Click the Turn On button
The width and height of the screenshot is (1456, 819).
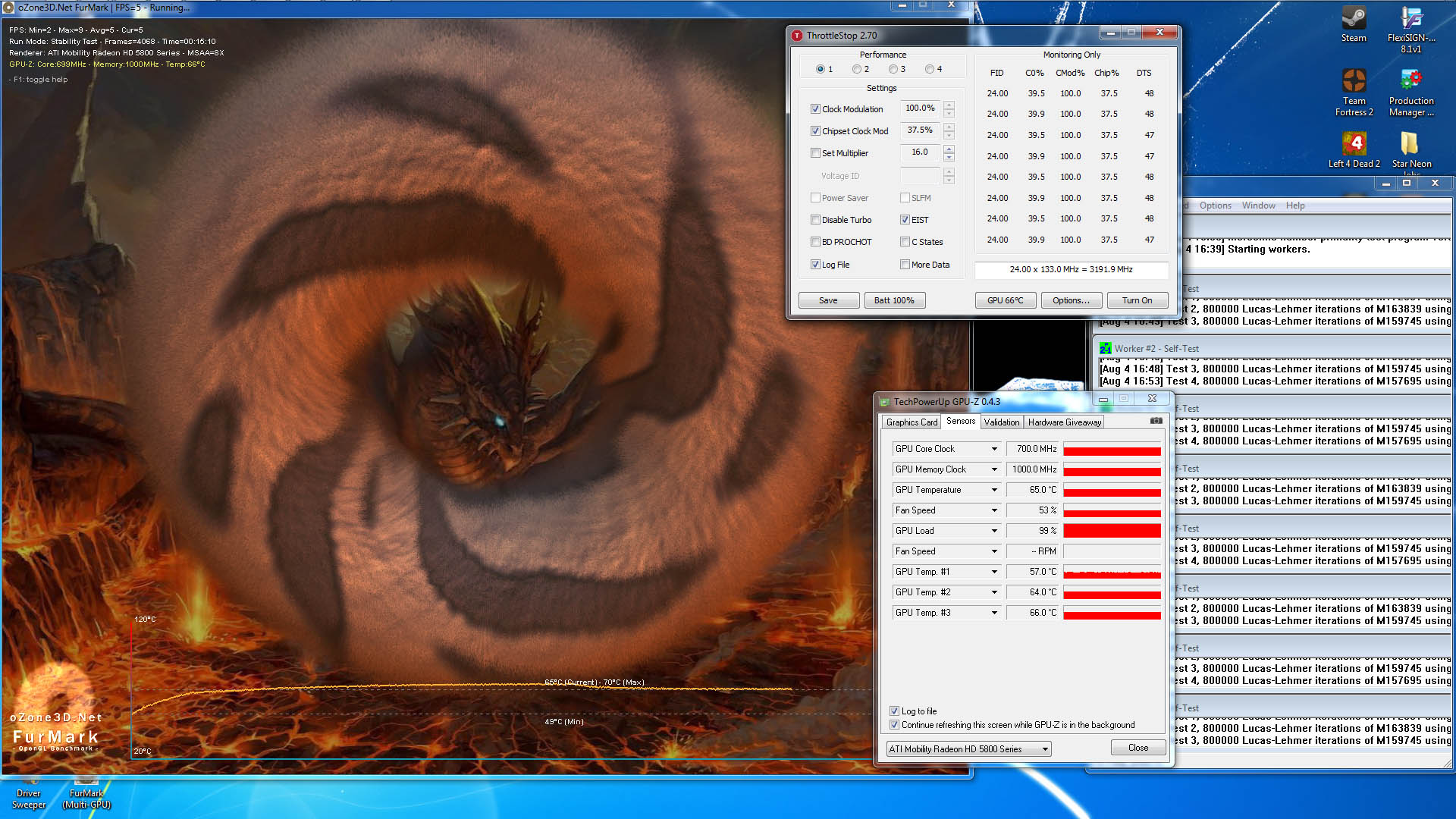click(1137, 300)
